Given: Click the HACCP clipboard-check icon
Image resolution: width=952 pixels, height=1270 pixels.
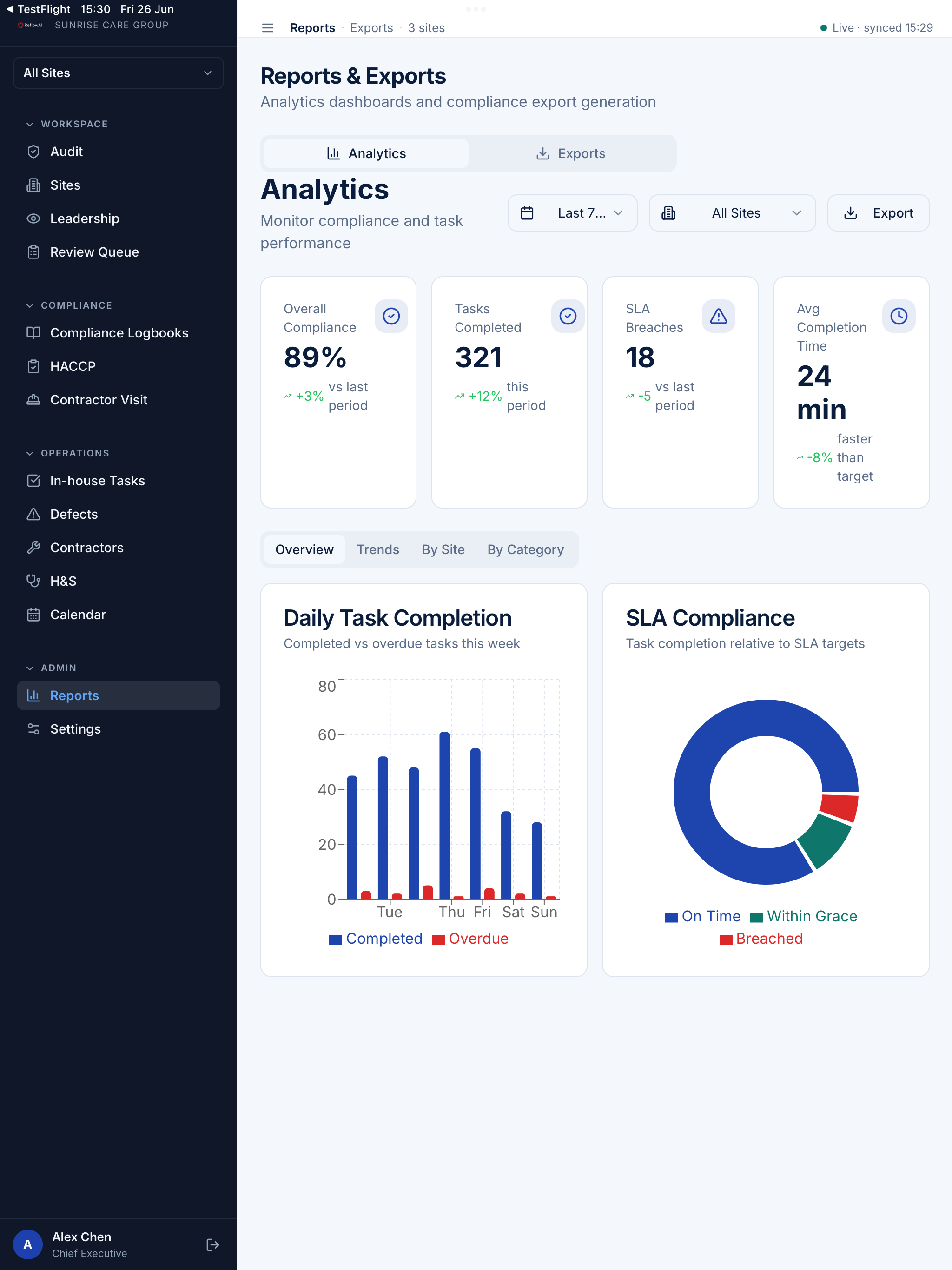Looking at the screenshot, I should tap(33, 366).
